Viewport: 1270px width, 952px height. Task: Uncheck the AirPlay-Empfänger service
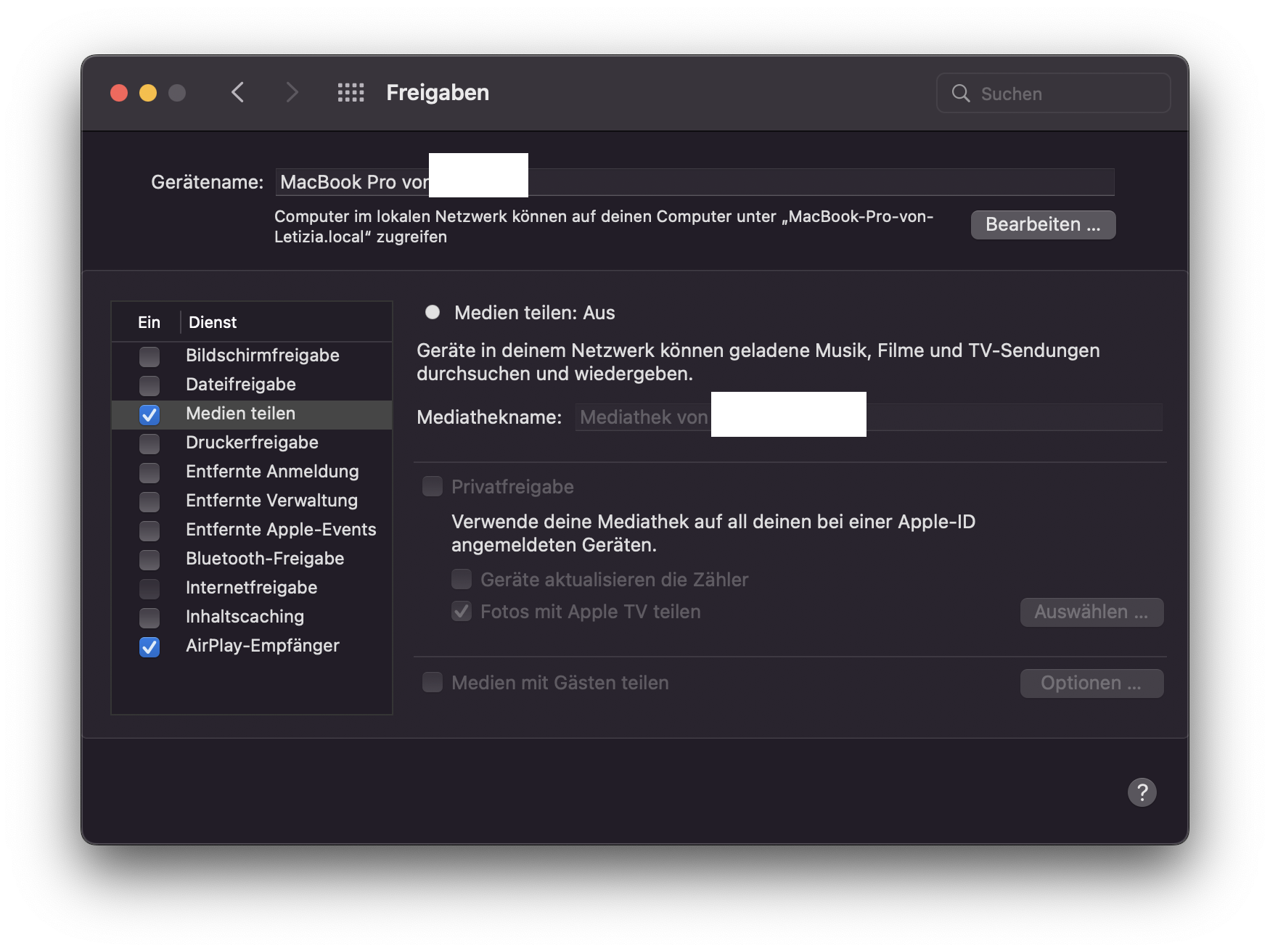click(x=149, y=647)
